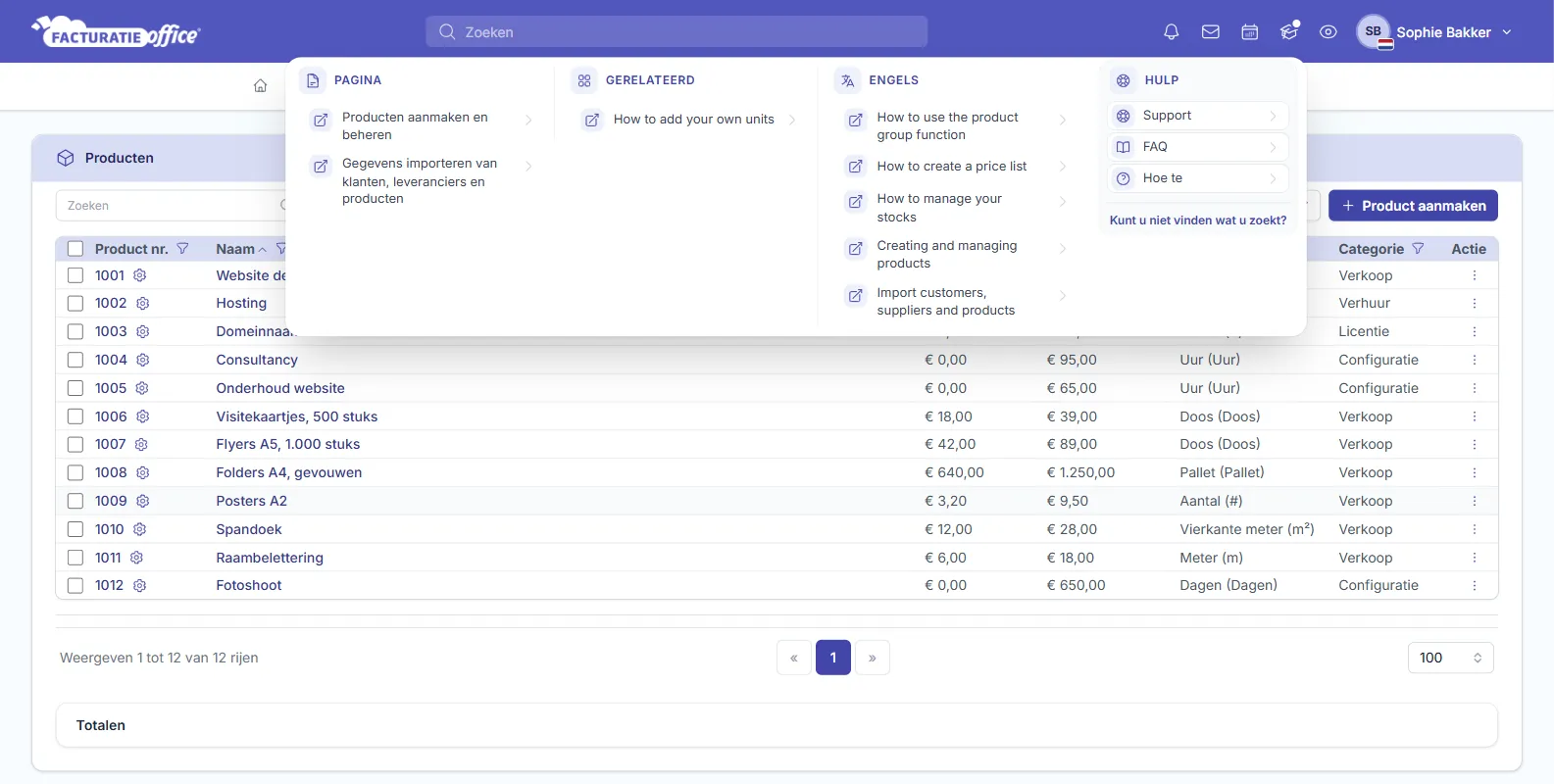
Task: Click the Facturatie Office logo
Action: (x=116, y=32)
